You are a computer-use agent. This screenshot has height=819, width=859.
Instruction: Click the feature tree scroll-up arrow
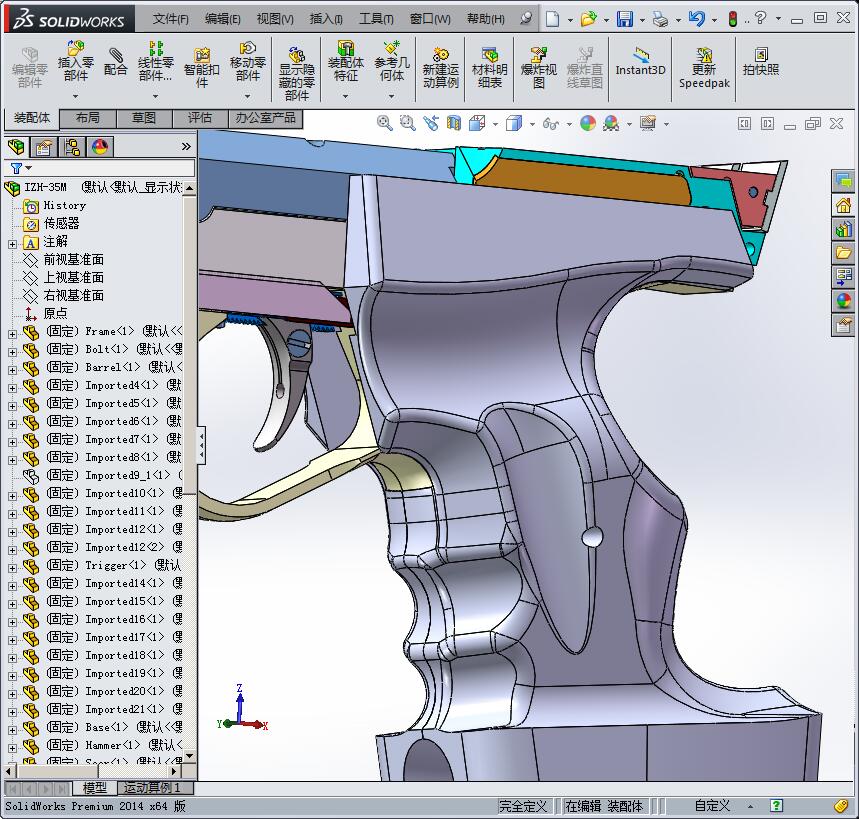pos(190,188)
